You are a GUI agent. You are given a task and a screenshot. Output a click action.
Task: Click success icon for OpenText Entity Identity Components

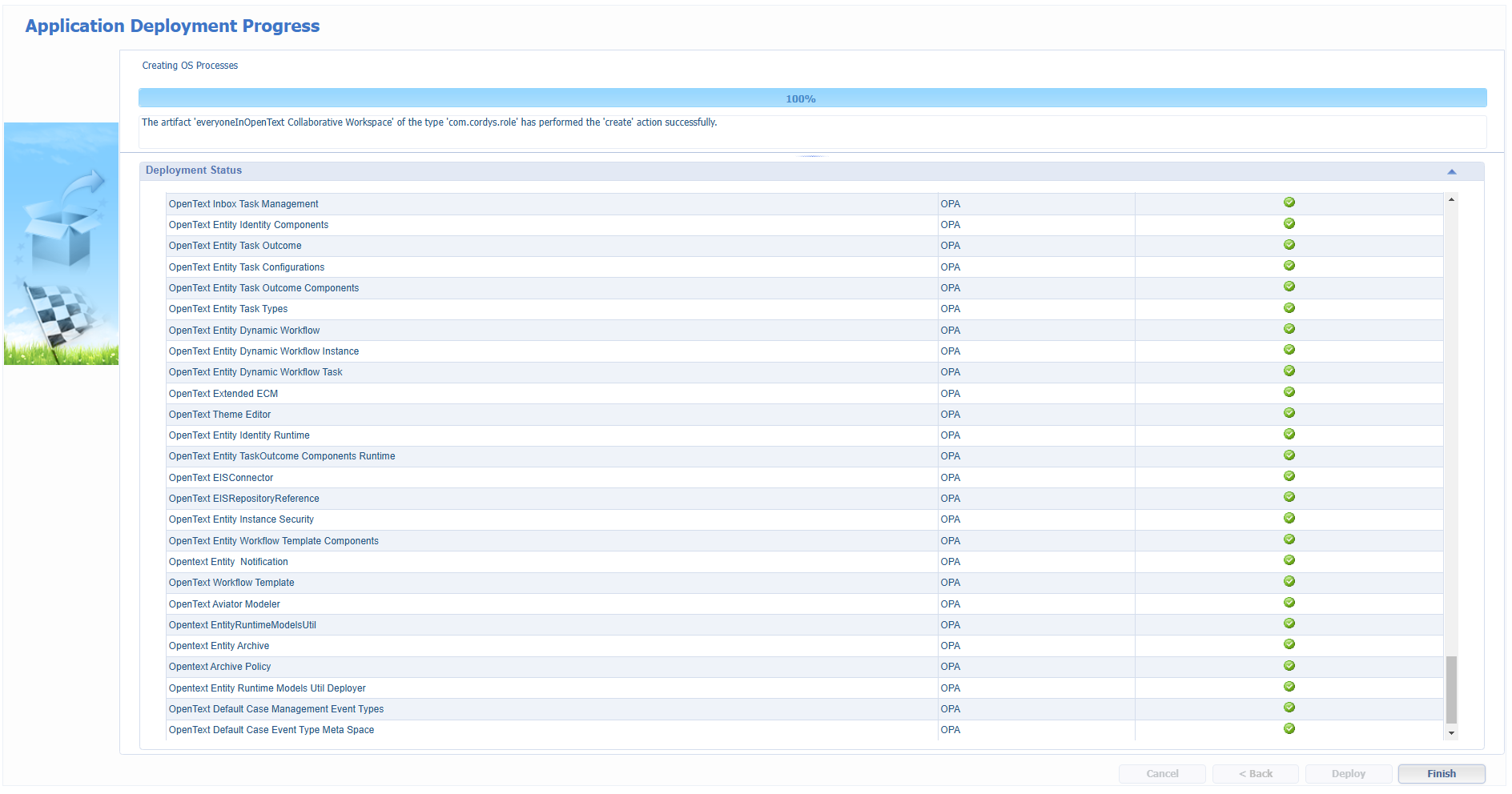click(x=1289, y=223)
